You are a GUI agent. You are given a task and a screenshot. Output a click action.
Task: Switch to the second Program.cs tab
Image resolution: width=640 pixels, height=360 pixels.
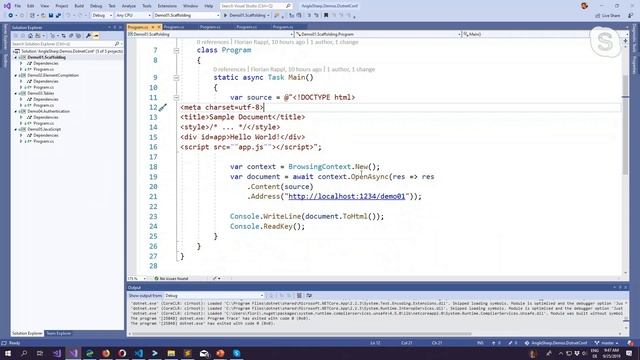(174, 27)
